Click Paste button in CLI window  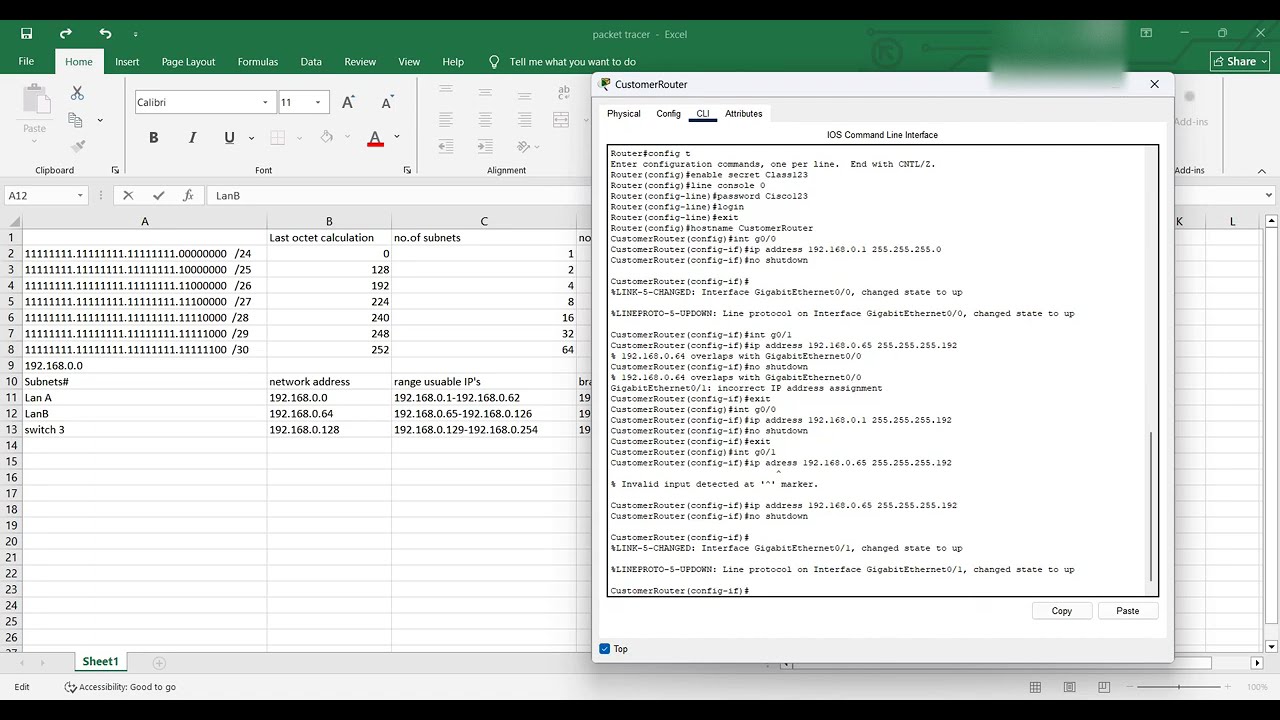coord(1128,611)
